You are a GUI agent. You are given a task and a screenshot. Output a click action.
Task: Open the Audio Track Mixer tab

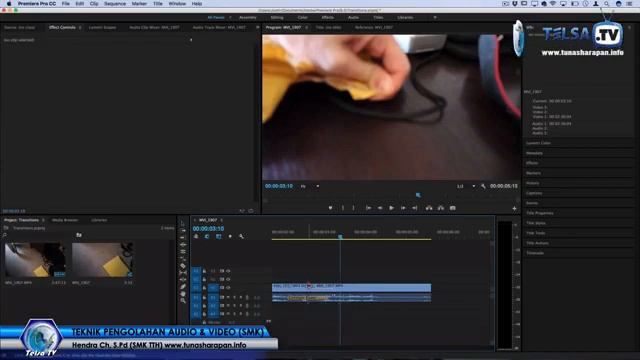click(219, 27)
